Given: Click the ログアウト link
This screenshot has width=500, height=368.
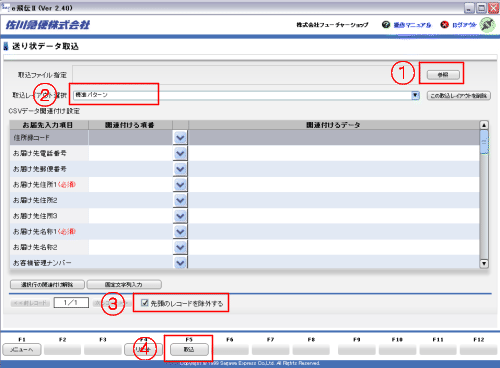Looking at the screenshot, I should click(x=464, y=25).
